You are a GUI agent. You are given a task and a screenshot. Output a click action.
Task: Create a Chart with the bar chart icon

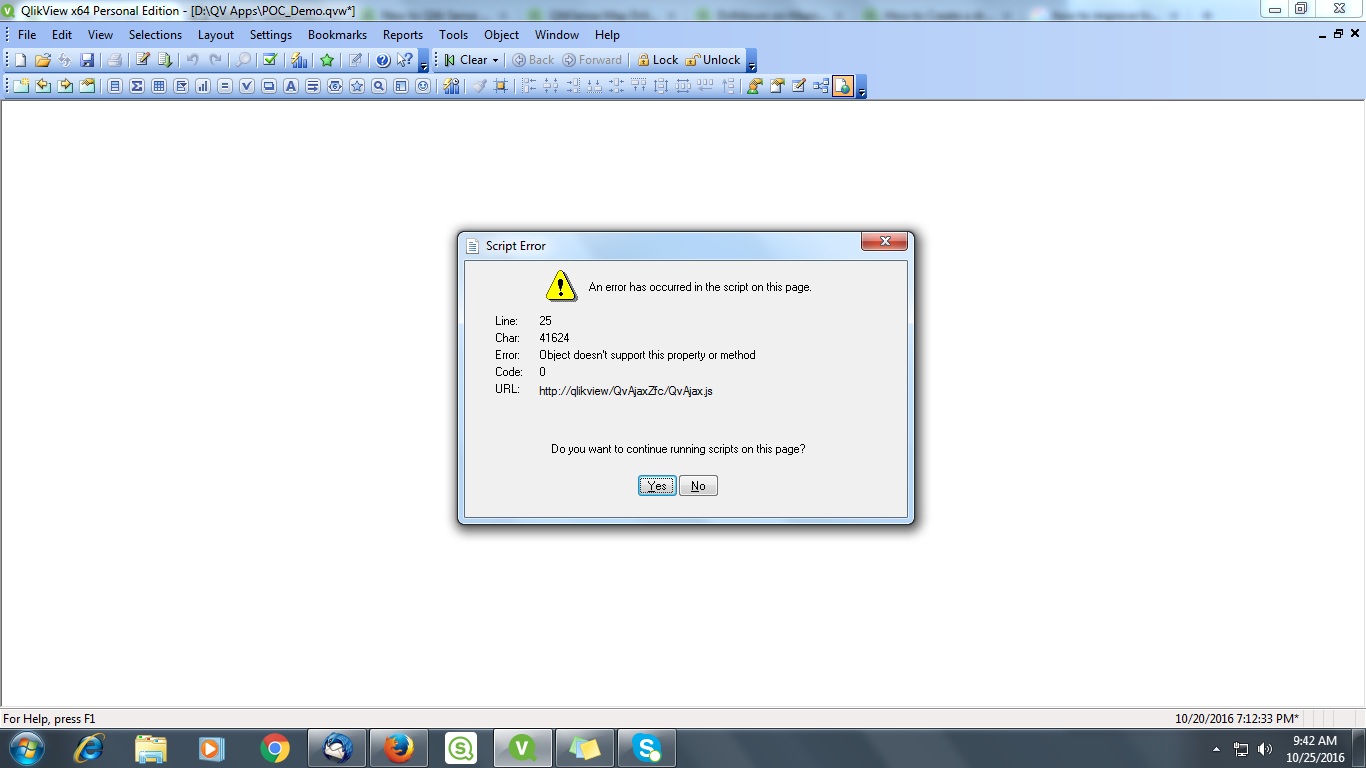[203, 86]
